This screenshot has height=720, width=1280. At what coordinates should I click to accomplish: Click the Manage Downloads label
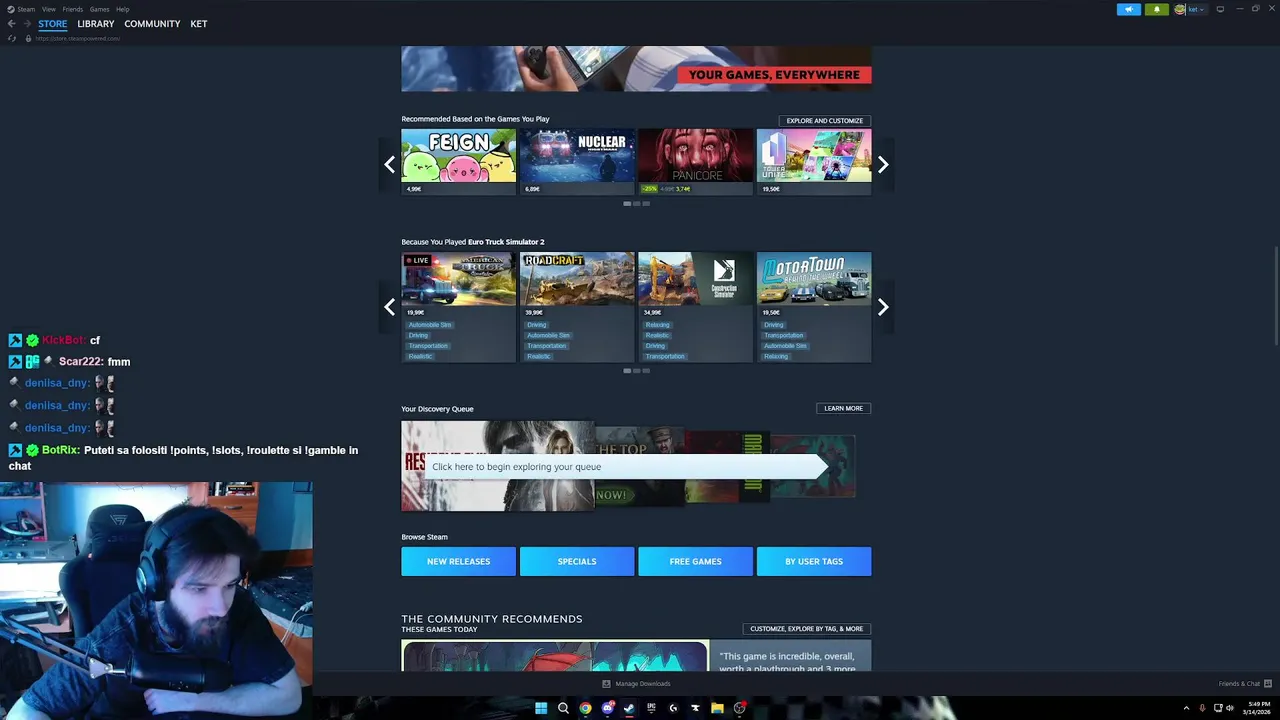pyautogui.click(x=643, y=684)
